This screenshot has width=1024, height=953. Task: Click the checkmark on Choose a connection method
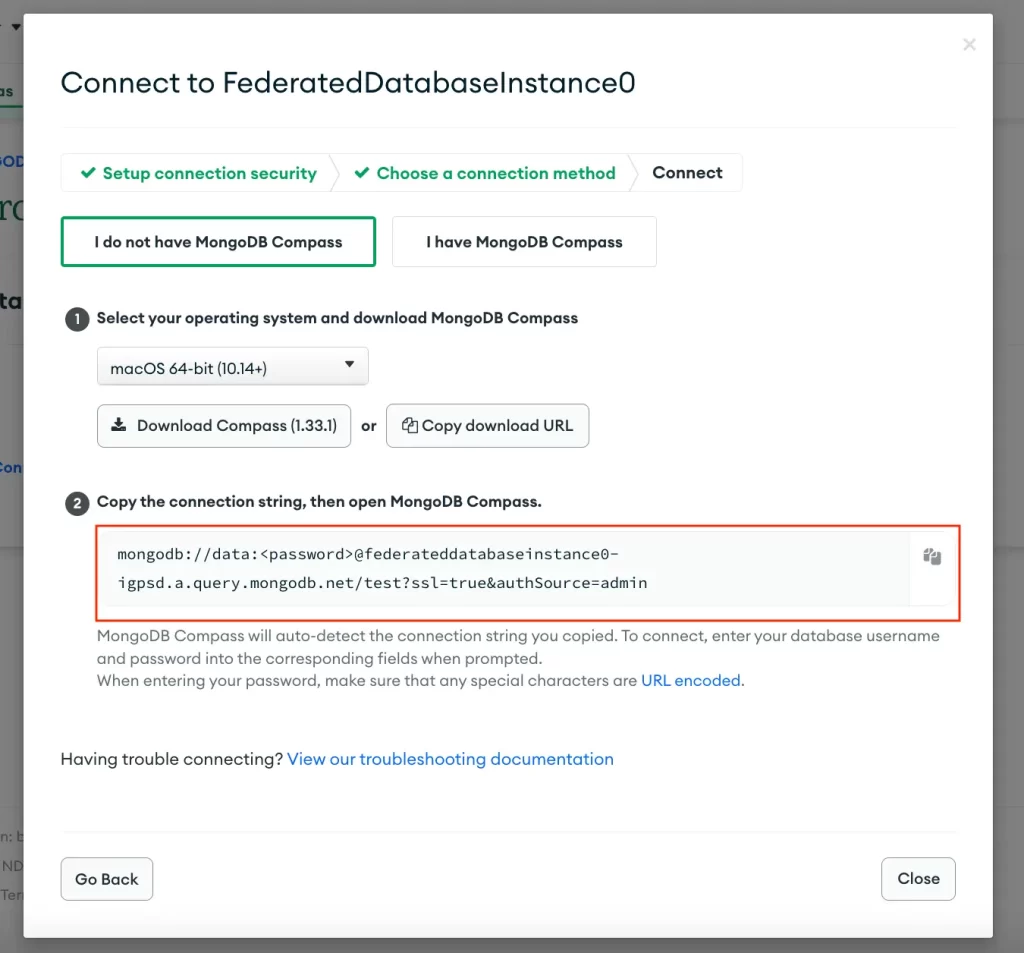pos(363,173)
